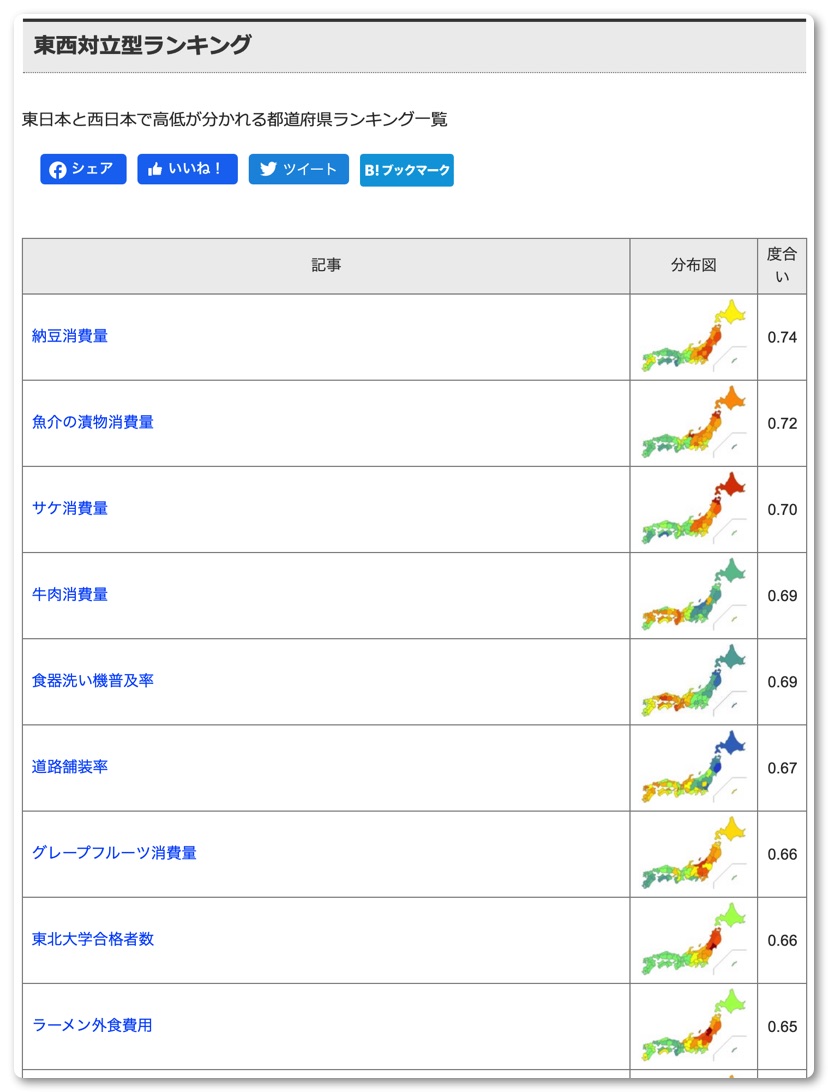Click the 度合い column header
The image size is (828, 1092).
(782, 266)
